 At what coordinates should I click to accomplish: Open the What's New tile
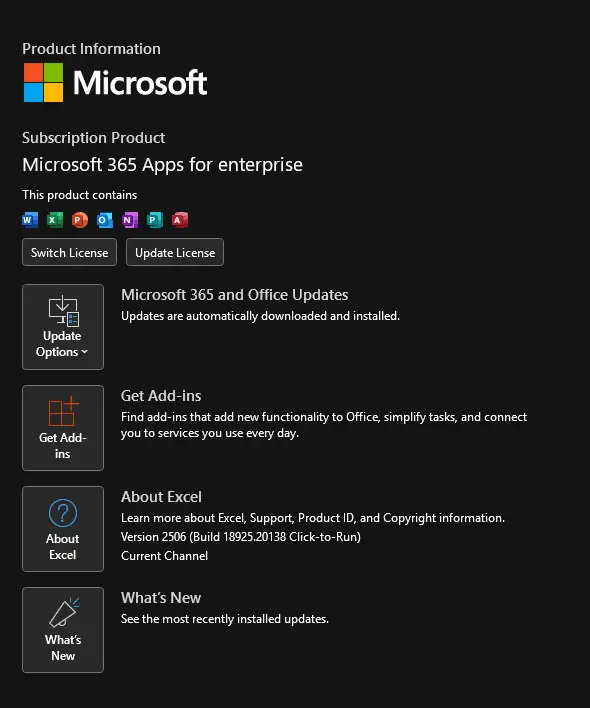tap(63, 630)
